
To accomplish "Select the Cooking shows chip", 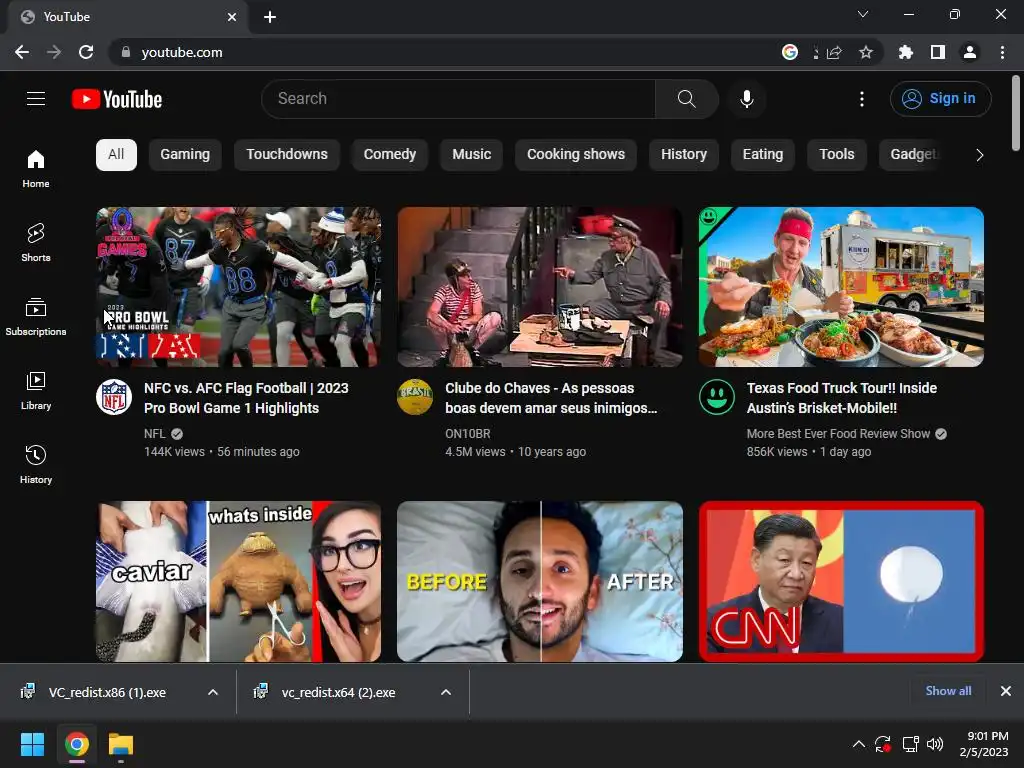I will (x=576, y=155).
